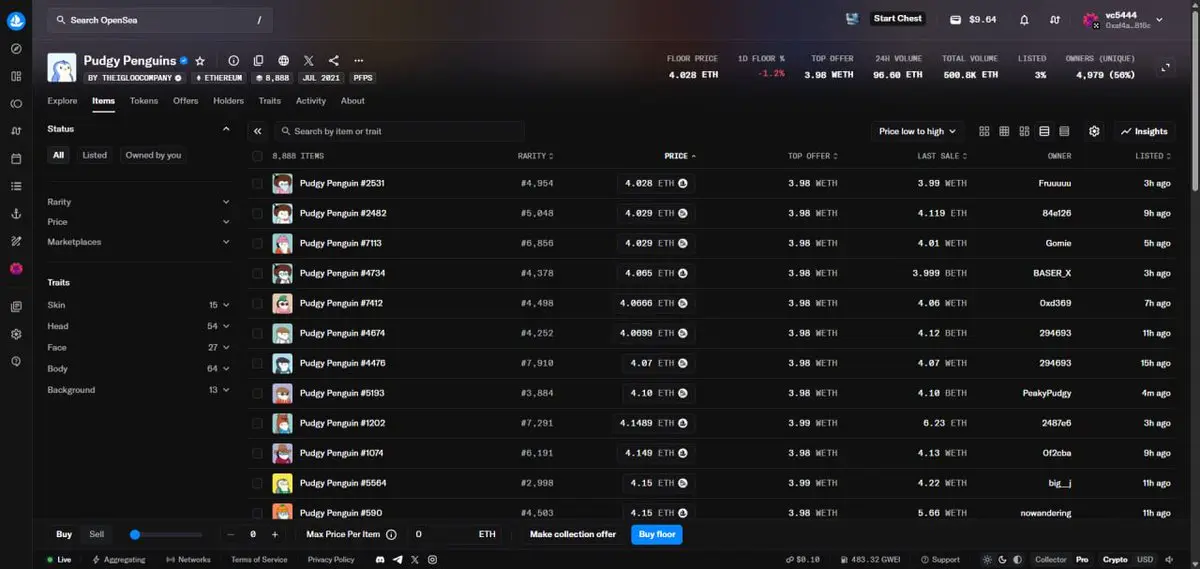Go to the Activity tab

tap(311, 101)
